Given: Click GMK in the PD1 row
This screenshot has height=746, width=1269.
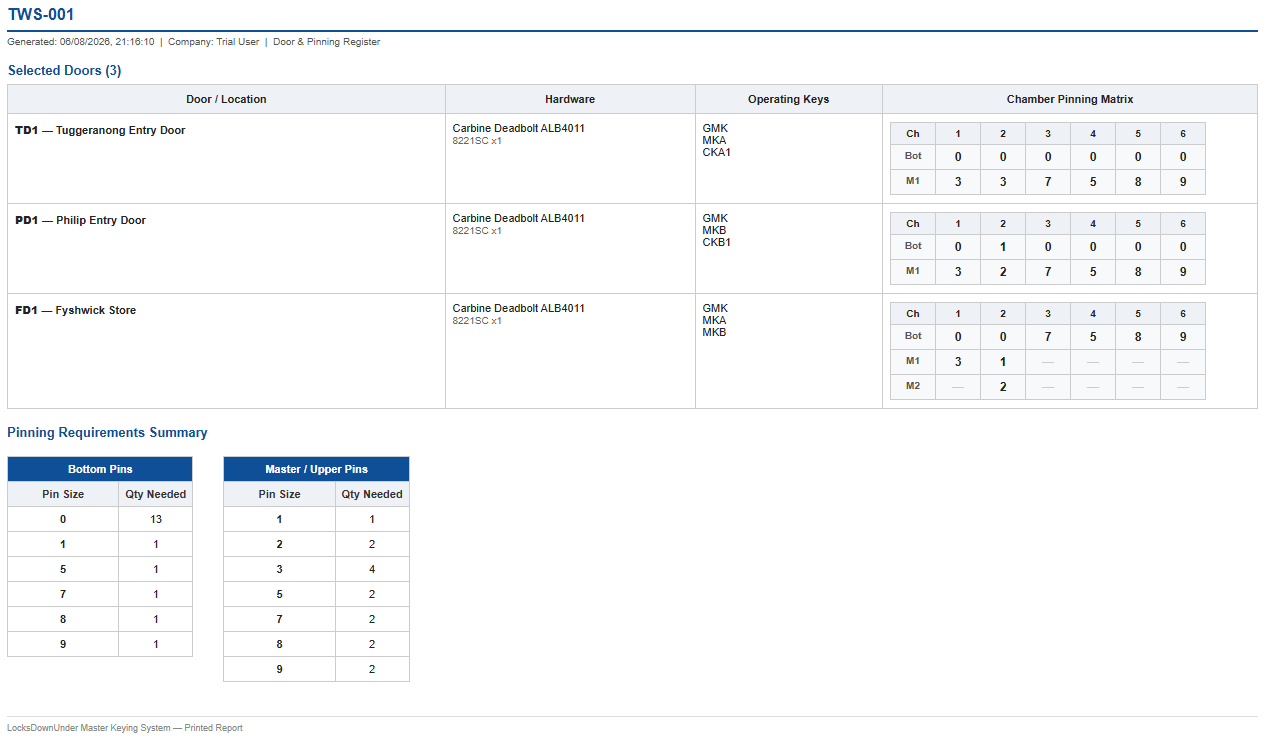Looking at the screenshot, I should [715, 218].
